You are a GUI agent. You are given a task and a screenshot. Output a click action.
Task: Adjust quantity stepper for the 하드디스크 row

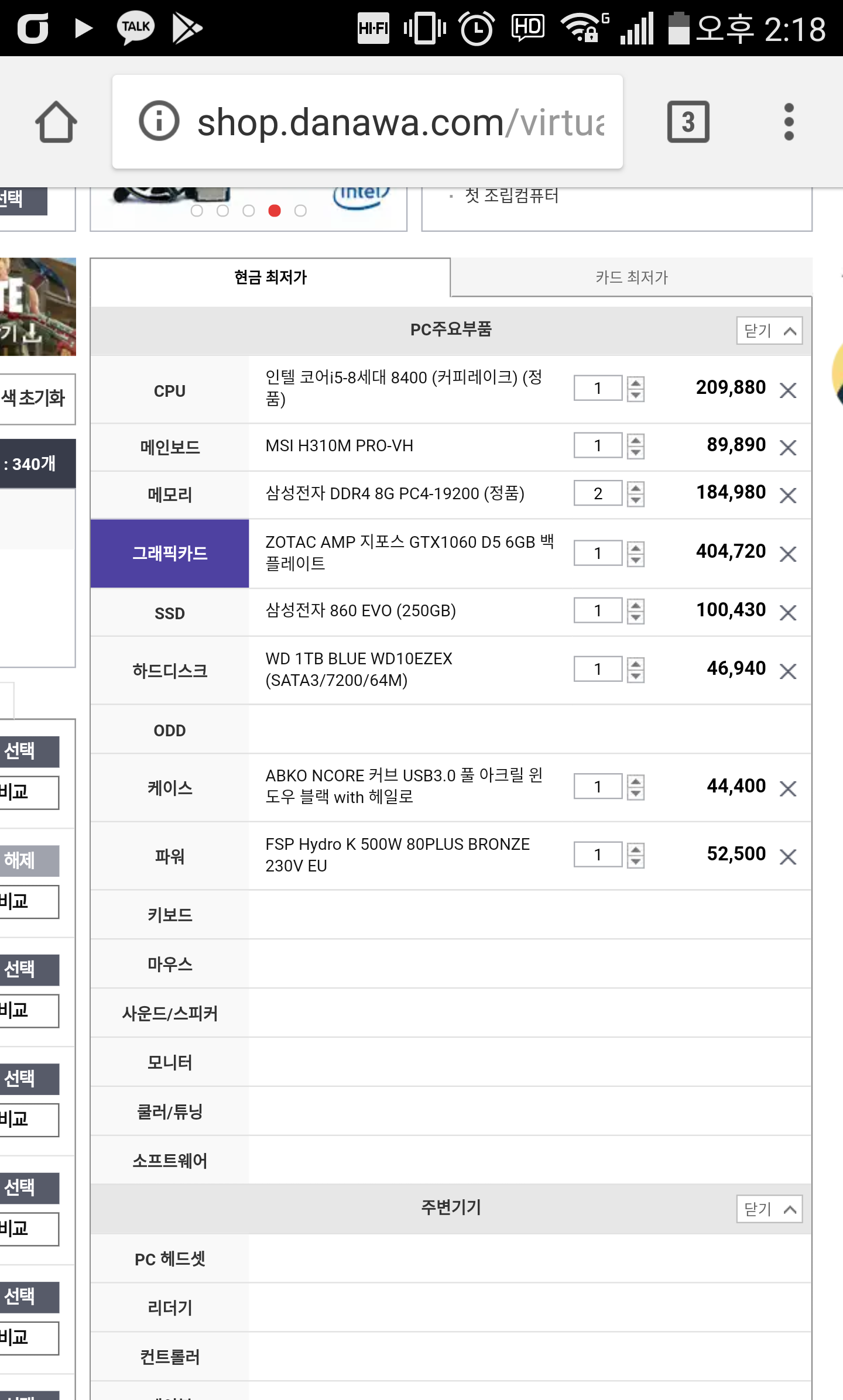635,669
